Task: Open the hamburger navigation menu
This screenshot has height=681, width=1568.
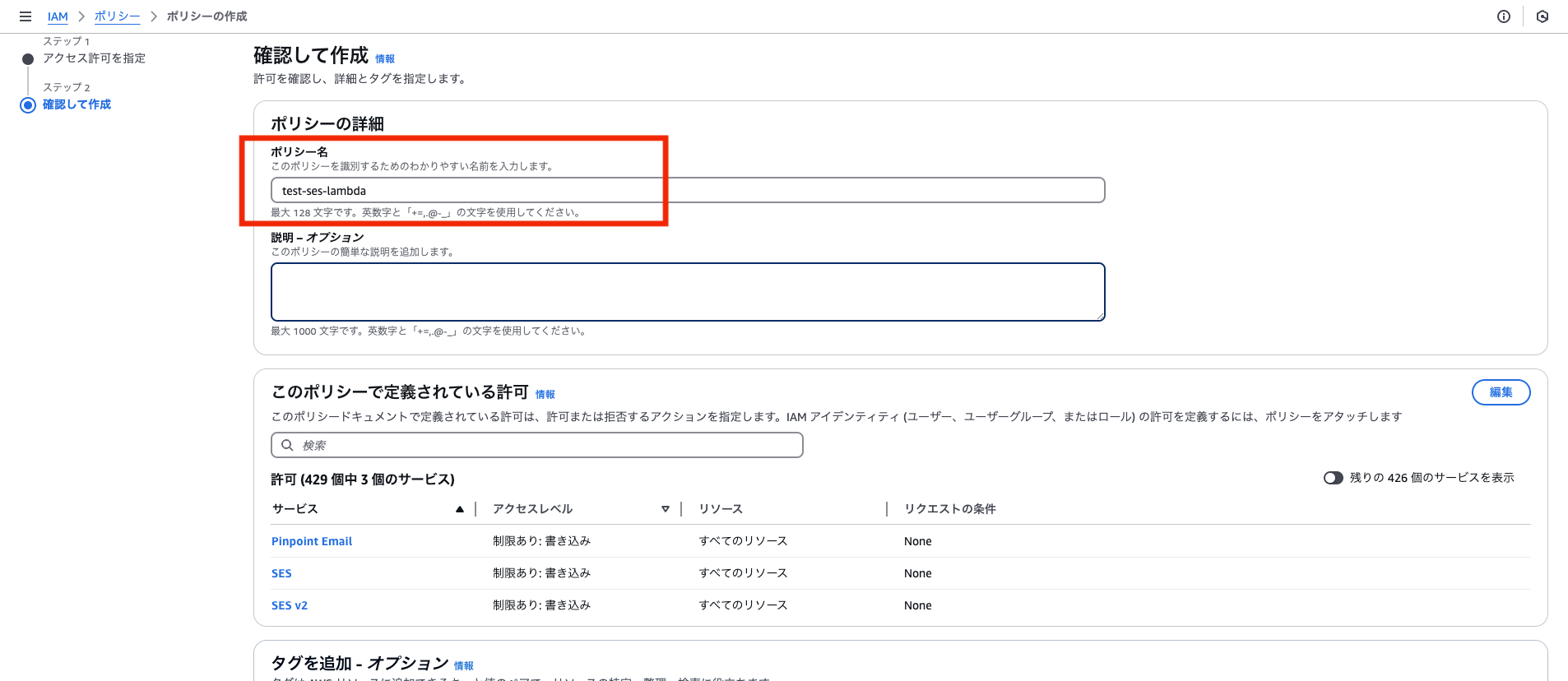Action: click(x=26, y=16)
